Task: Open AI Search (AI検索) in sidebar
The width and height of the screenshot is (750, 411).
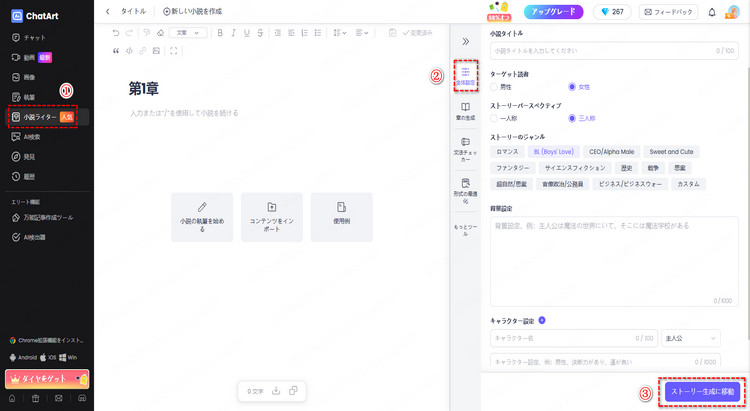Action: click(x=26, y=137)
